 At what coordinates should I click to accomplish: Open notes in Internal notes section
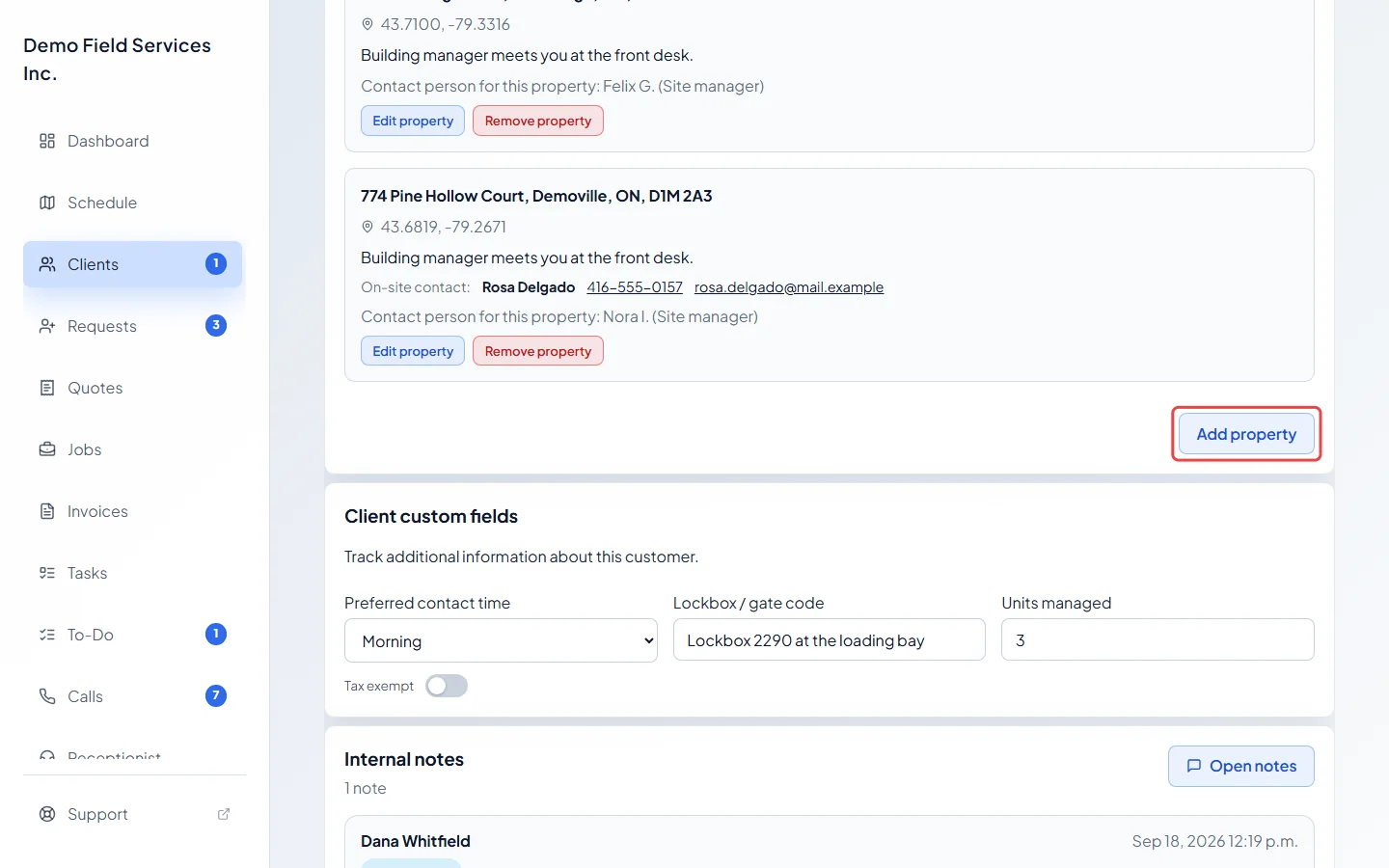click(x=1241, y=766)
